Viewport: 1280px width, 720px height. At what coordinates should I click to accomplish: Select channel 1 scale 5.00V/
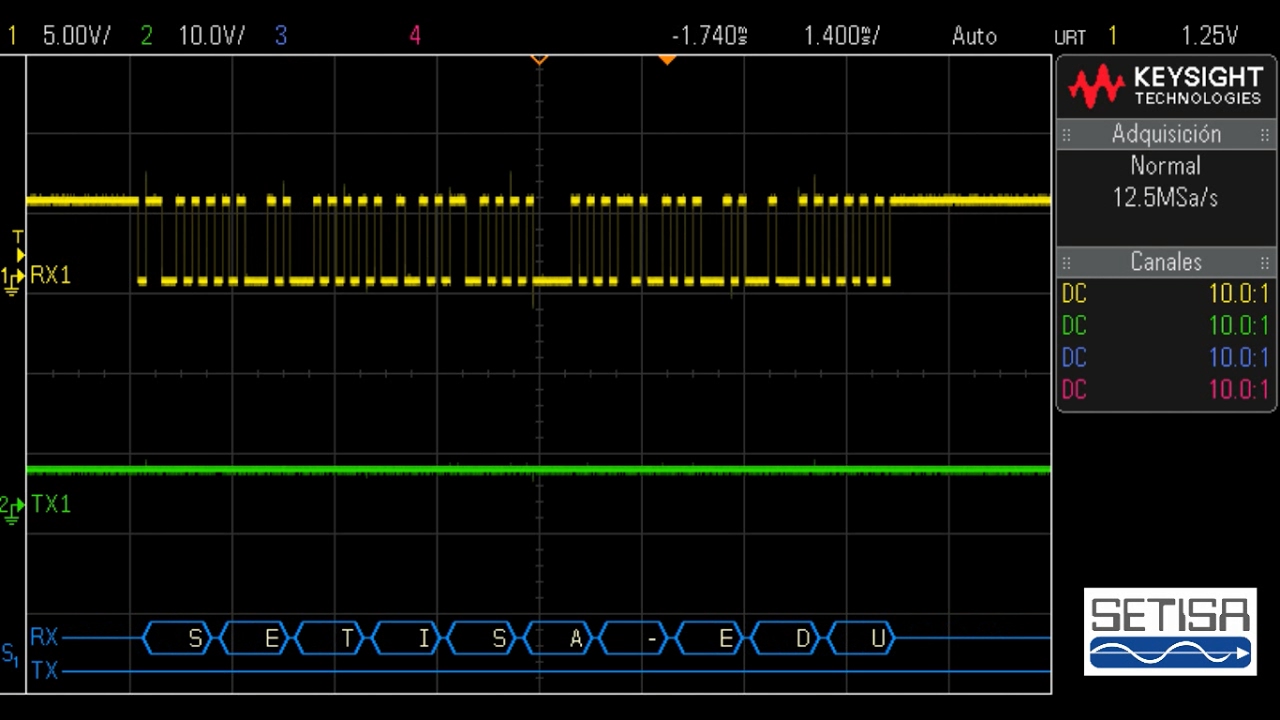point(76,36)
